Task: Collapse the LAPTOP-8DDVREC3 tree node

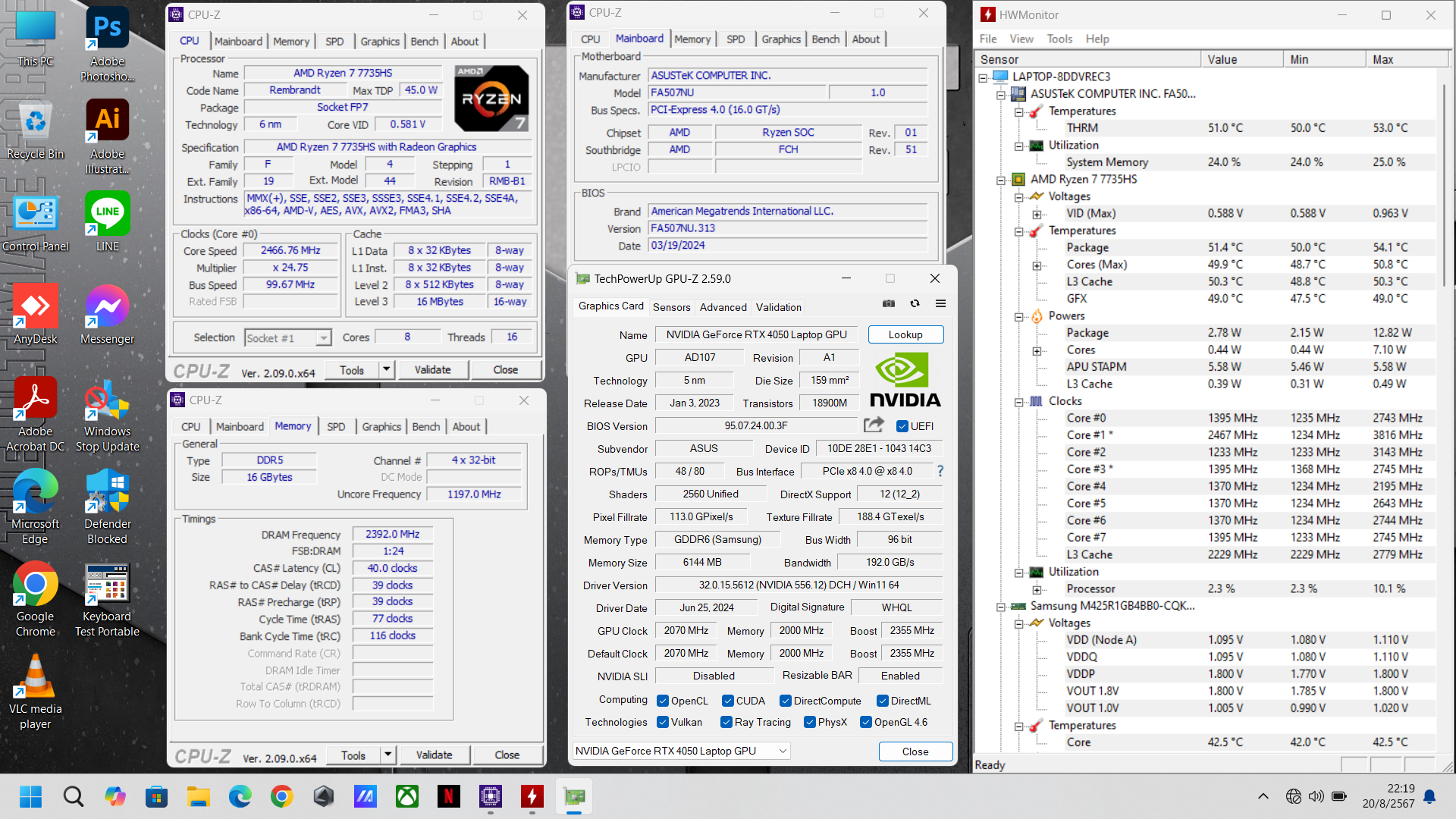Action: pos(983,77)
